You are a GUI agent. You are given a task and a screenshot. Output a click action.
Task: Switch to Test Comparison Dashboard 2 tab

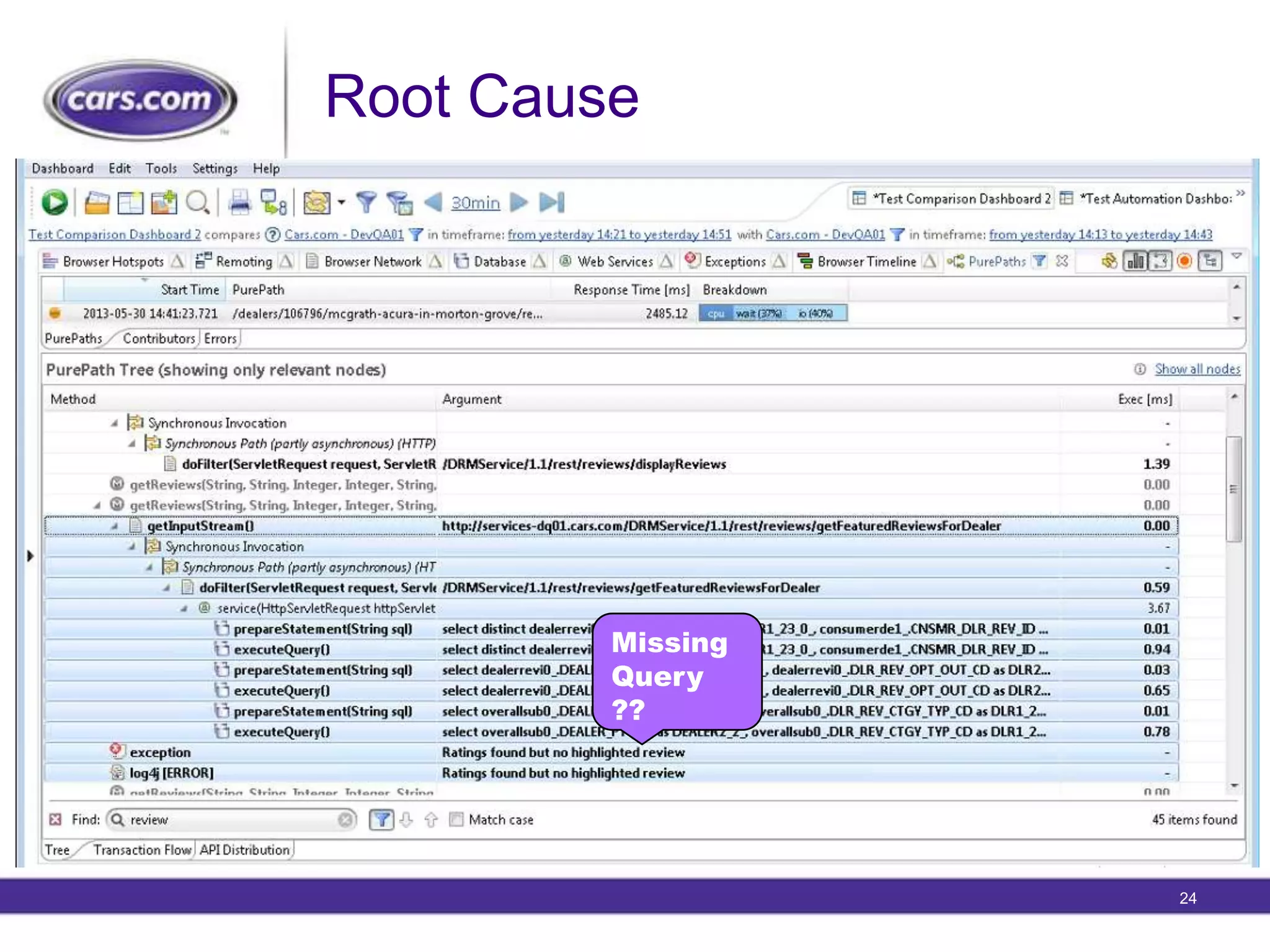click(952, 198)
